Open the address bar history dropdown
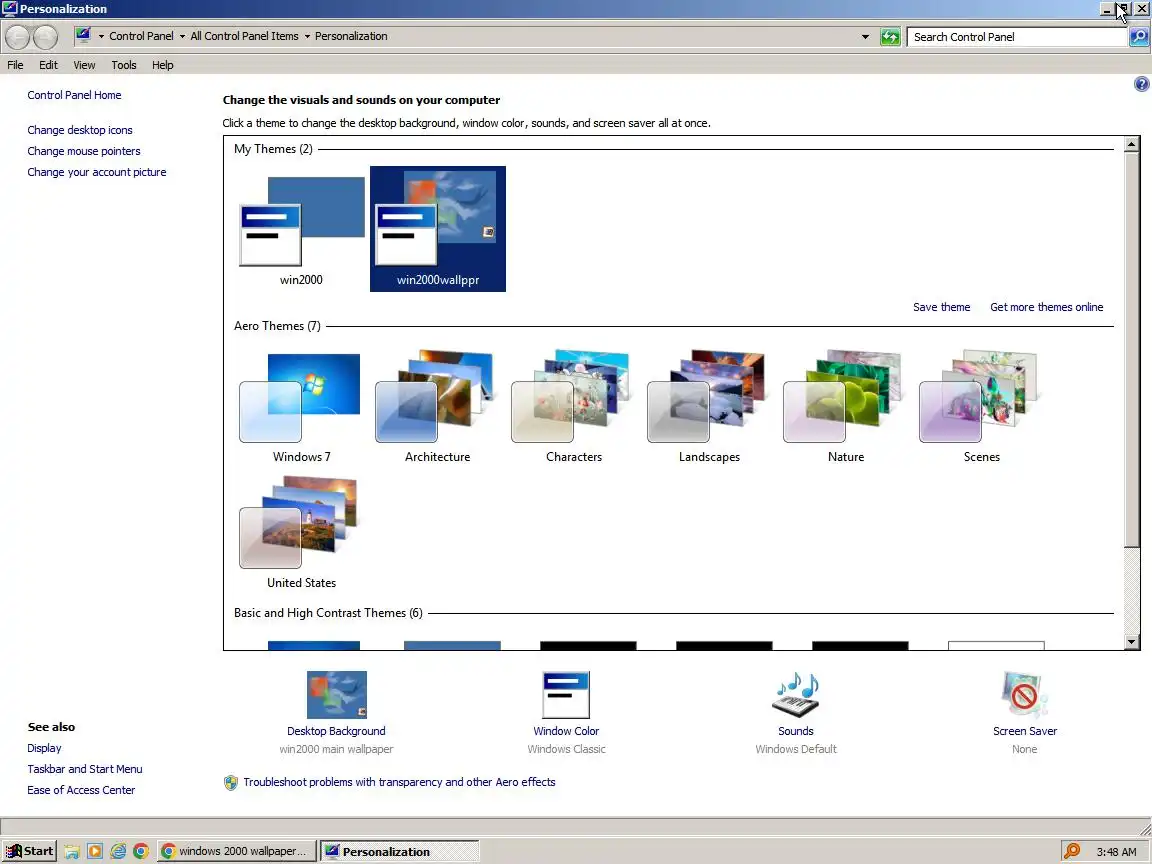 tap(865, 37)
